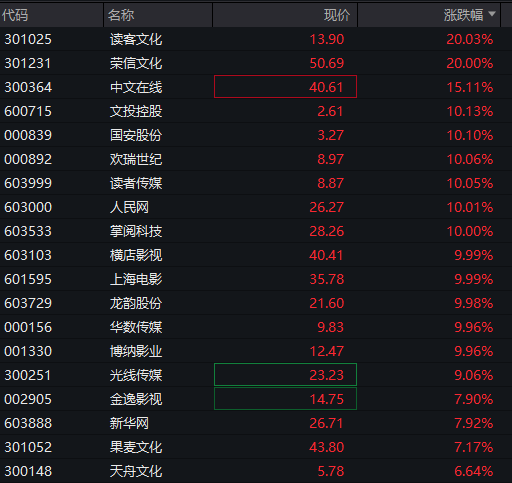Select stock name 上海电影

136,279
